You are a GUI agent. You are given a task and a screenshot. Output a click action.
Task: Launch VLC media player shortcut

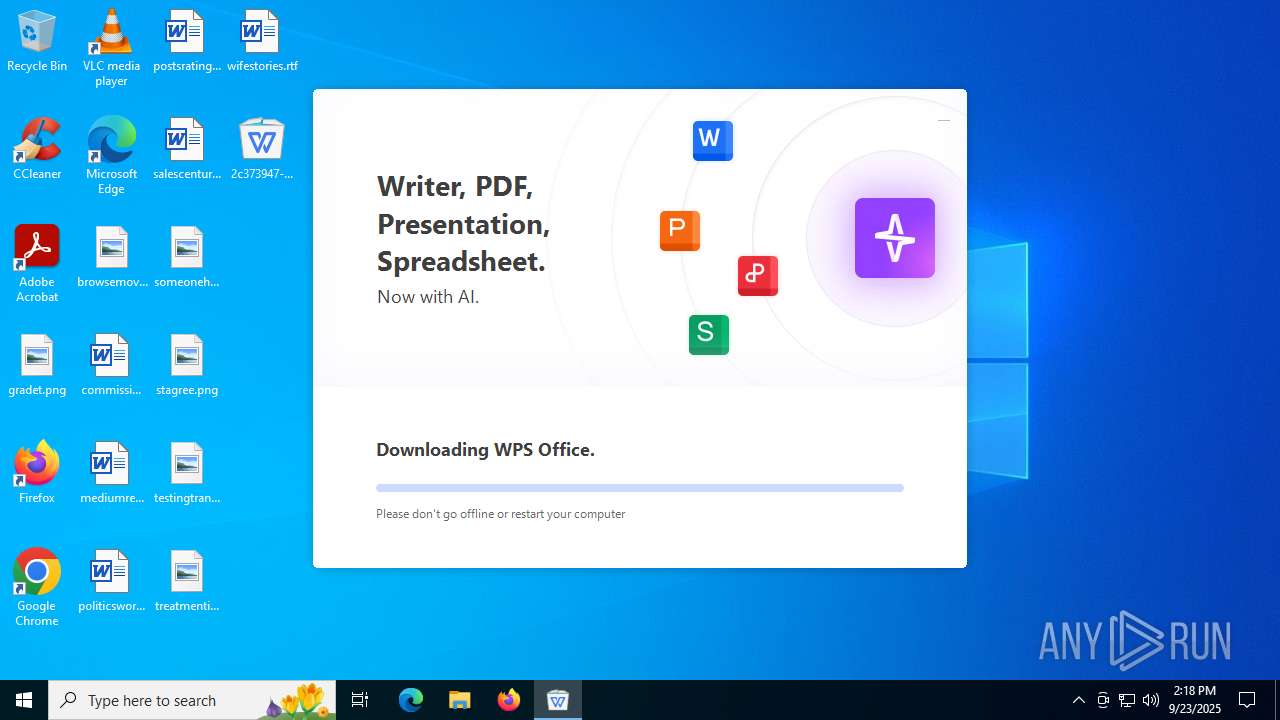[x=111, y=48]
